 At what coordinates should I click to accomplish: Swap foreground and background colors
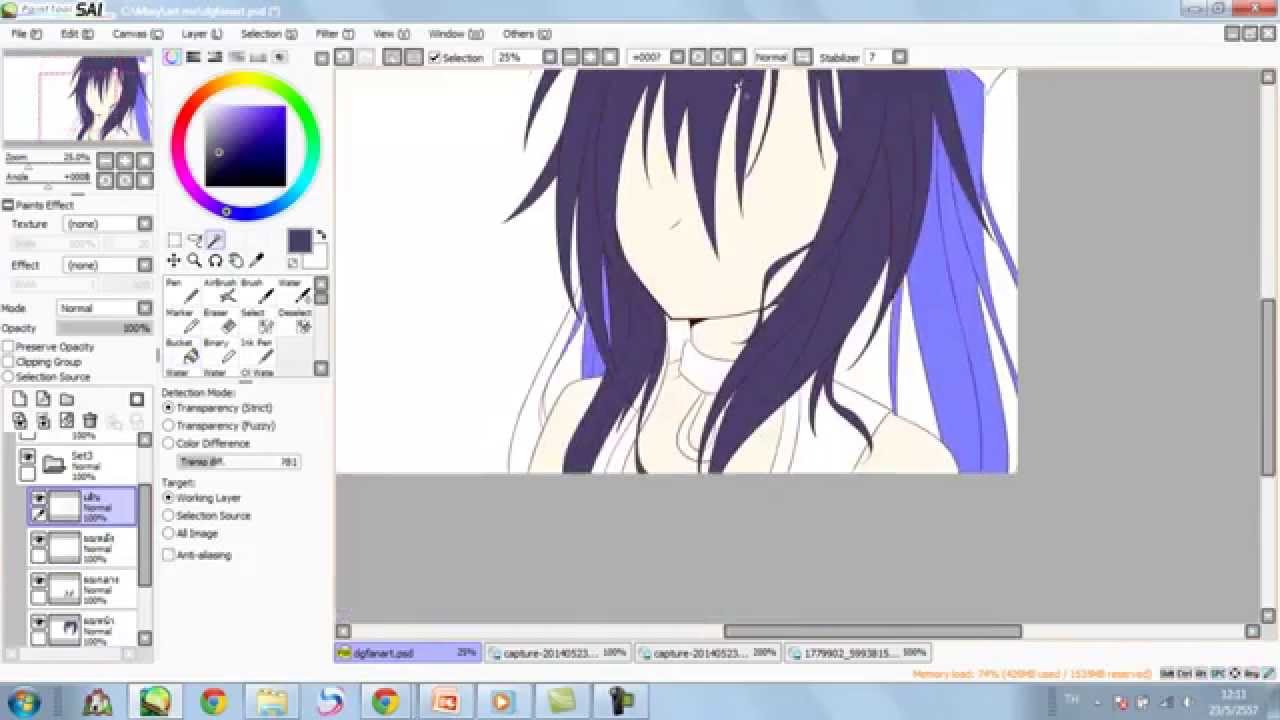321,236
